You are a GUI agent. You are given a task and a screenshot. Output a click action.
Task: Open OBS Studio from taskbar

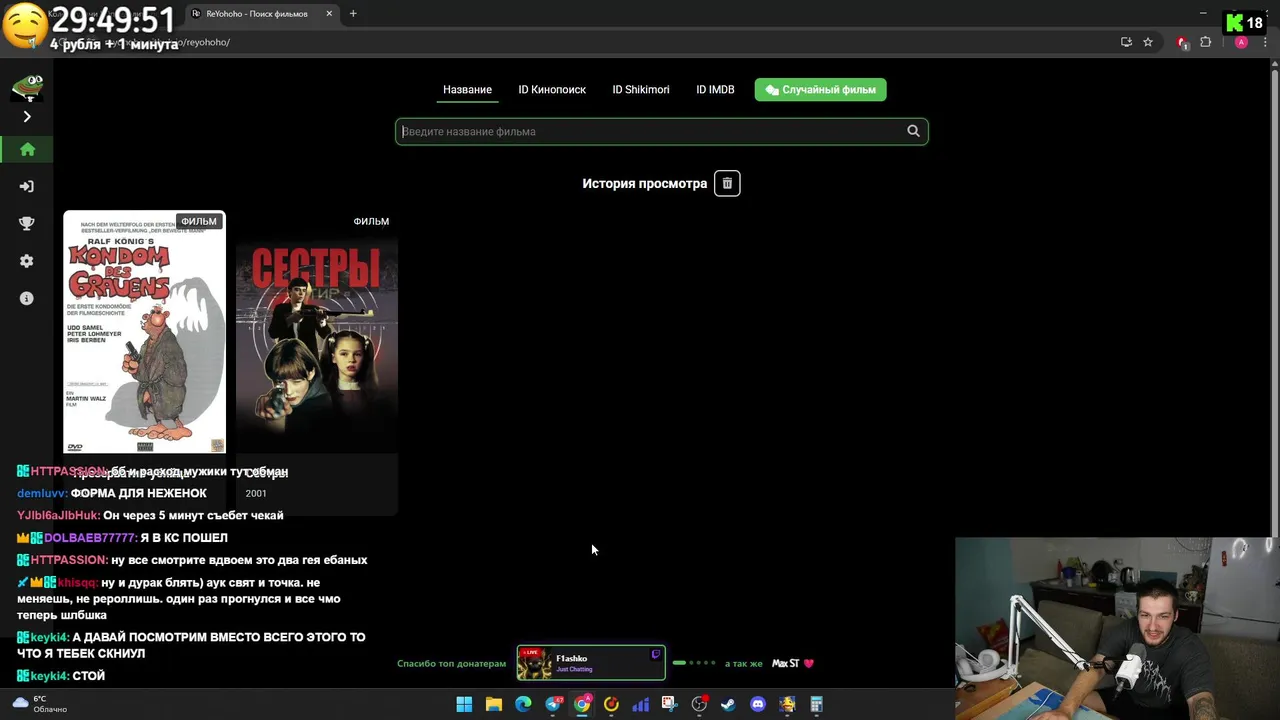[699, 704]
